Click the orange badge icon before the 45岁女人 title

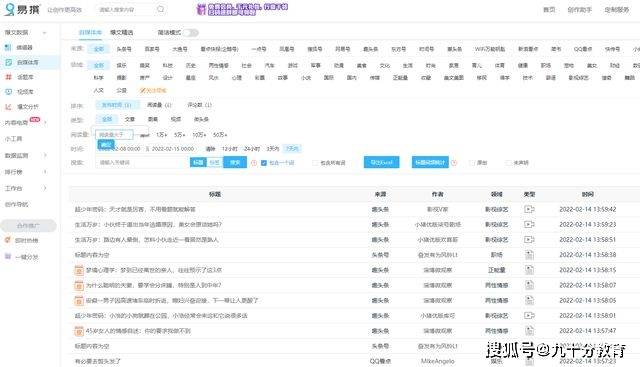79,331
